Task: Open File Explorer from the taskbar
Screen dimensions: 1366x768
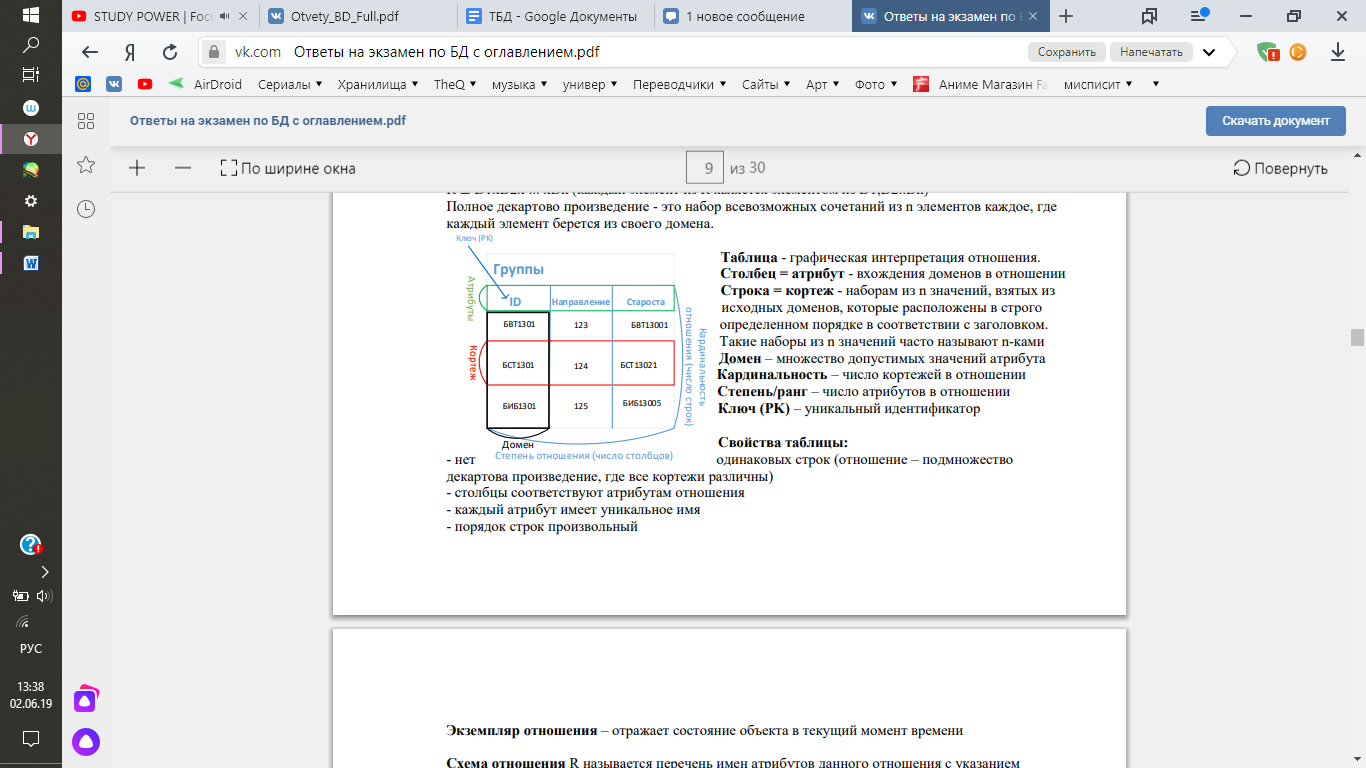Action: pos(30,232)
